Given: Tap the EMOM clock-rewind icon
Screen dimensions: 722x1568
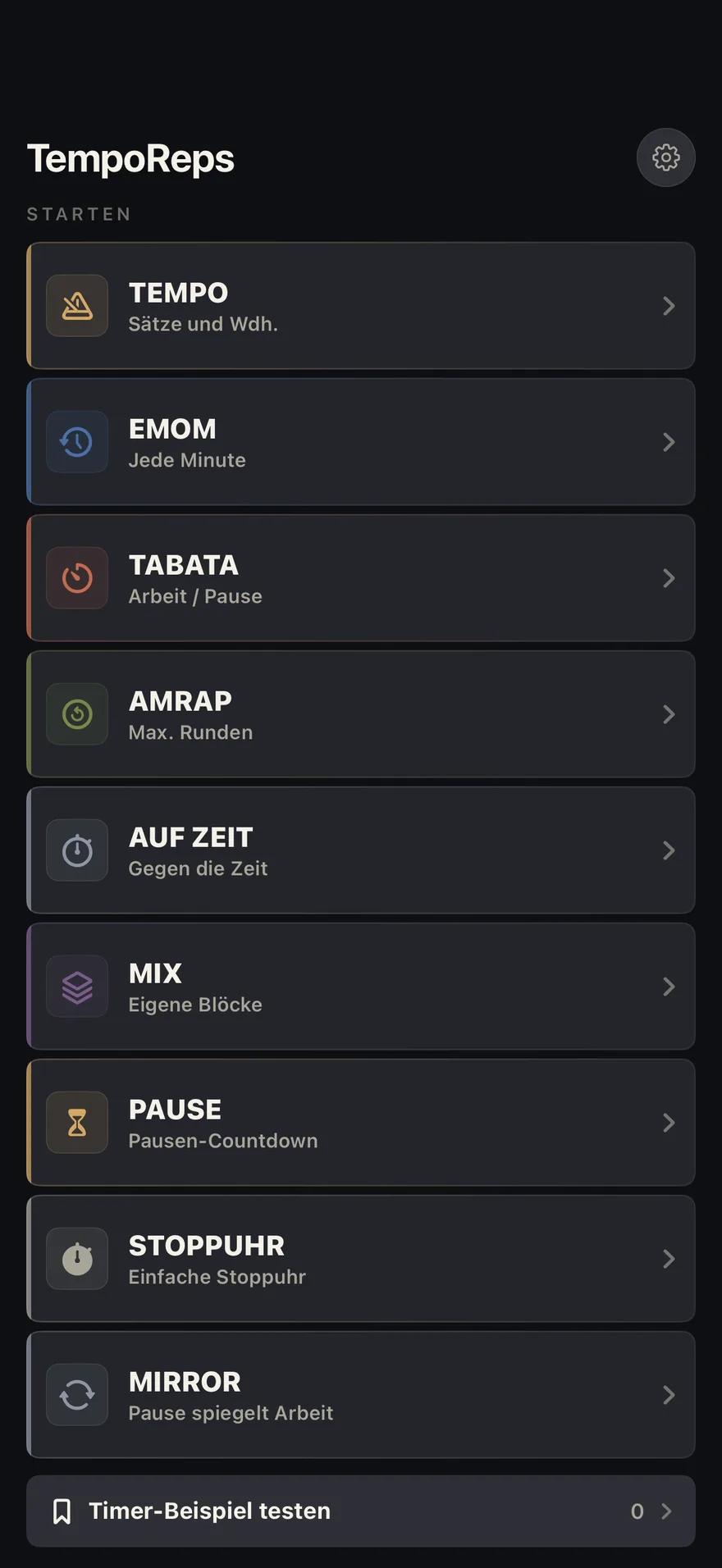Looking at the screenshot, I should (77, 442).
